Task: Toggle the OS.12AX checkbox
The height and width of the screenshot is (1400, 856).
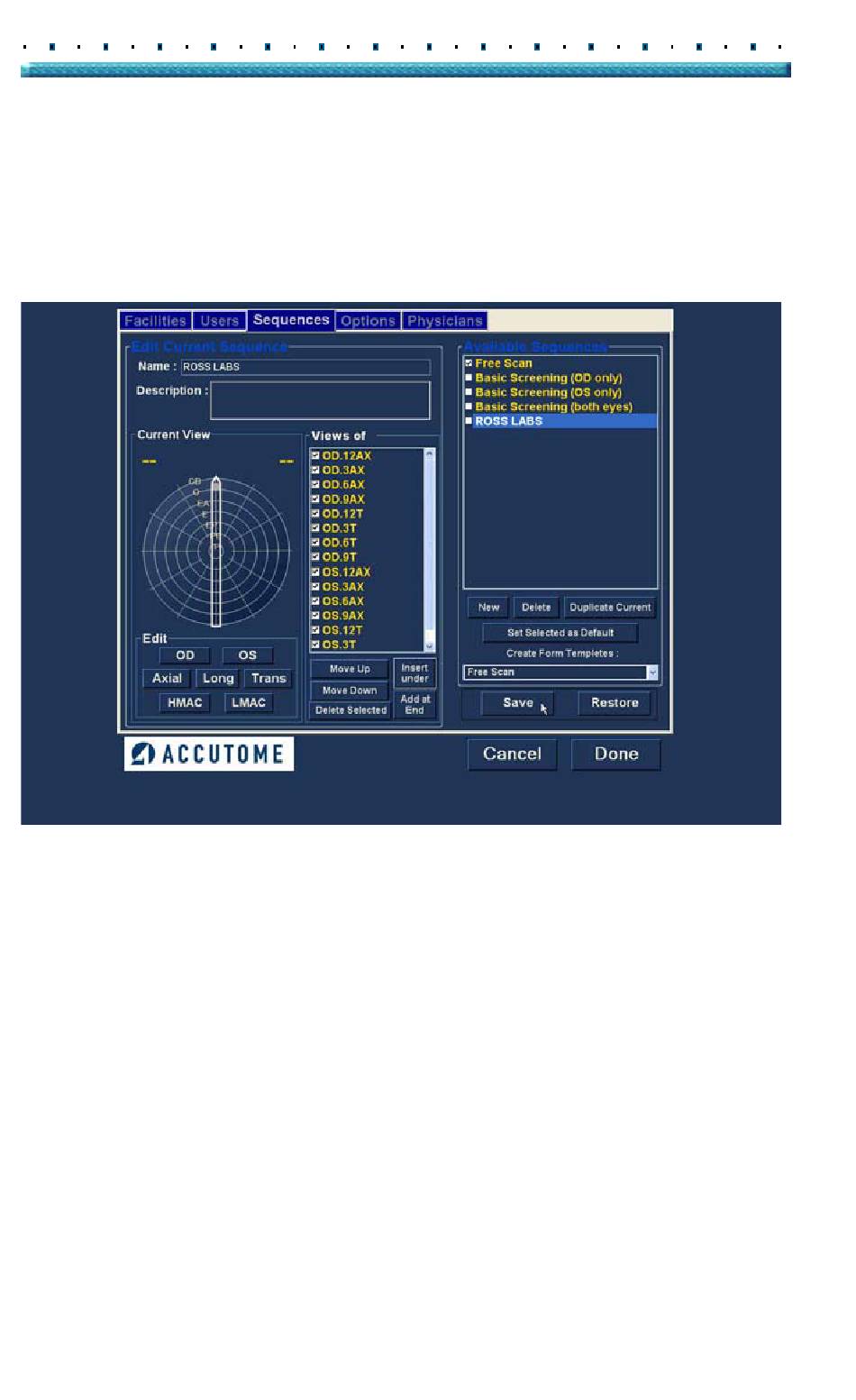Action: (315, 572)
